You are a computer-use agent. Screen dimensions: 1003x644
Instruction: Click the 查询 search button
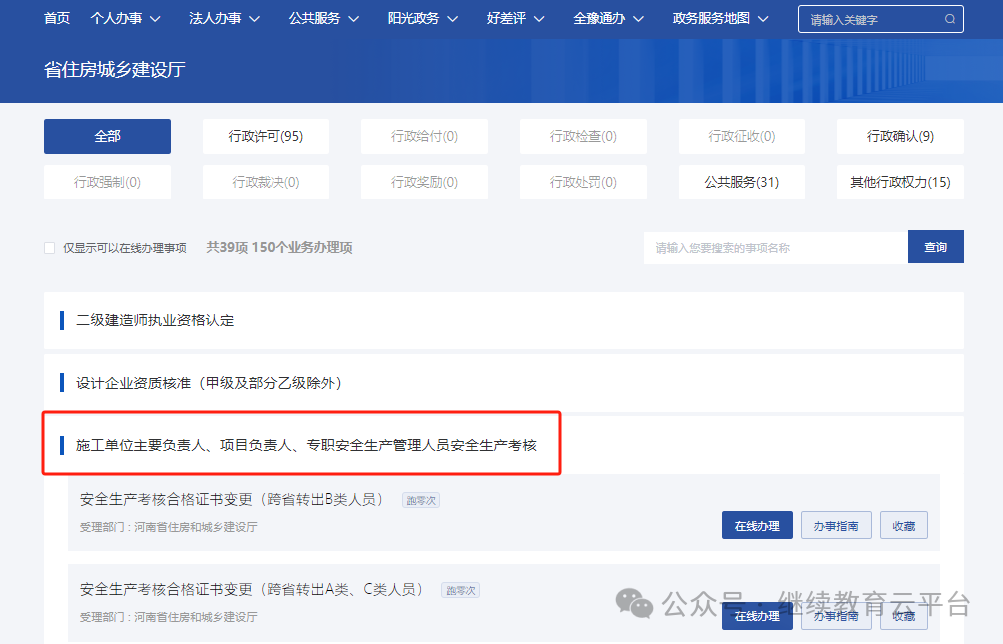click(935, 247)
